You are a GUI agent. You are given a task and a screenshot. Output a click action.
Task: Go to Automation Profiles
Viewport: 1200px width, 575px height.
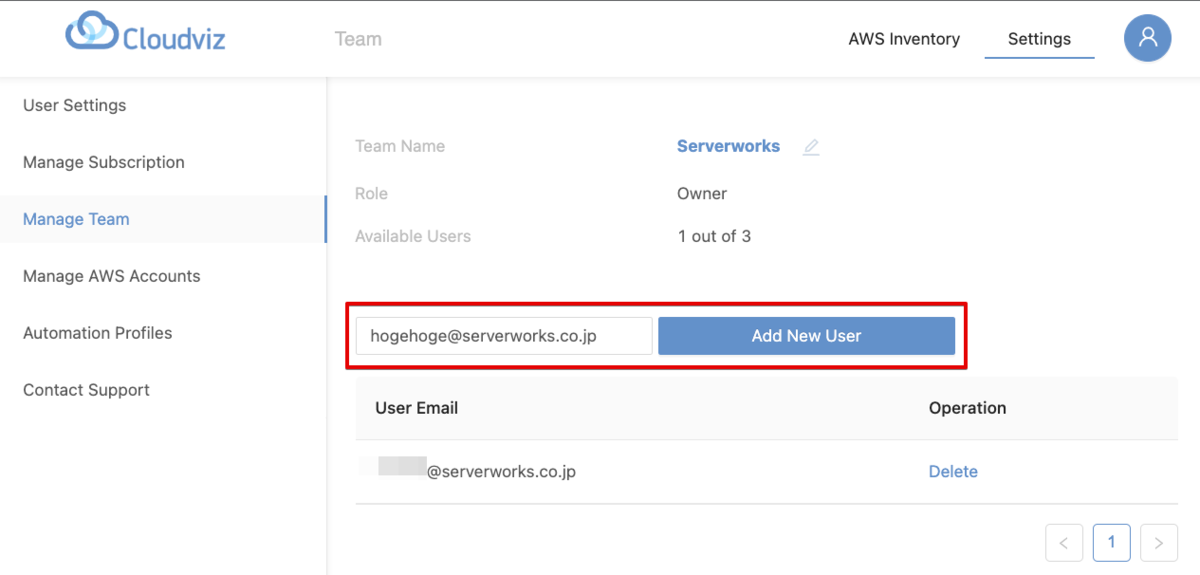pyautogui.click(x=98, y=333)
